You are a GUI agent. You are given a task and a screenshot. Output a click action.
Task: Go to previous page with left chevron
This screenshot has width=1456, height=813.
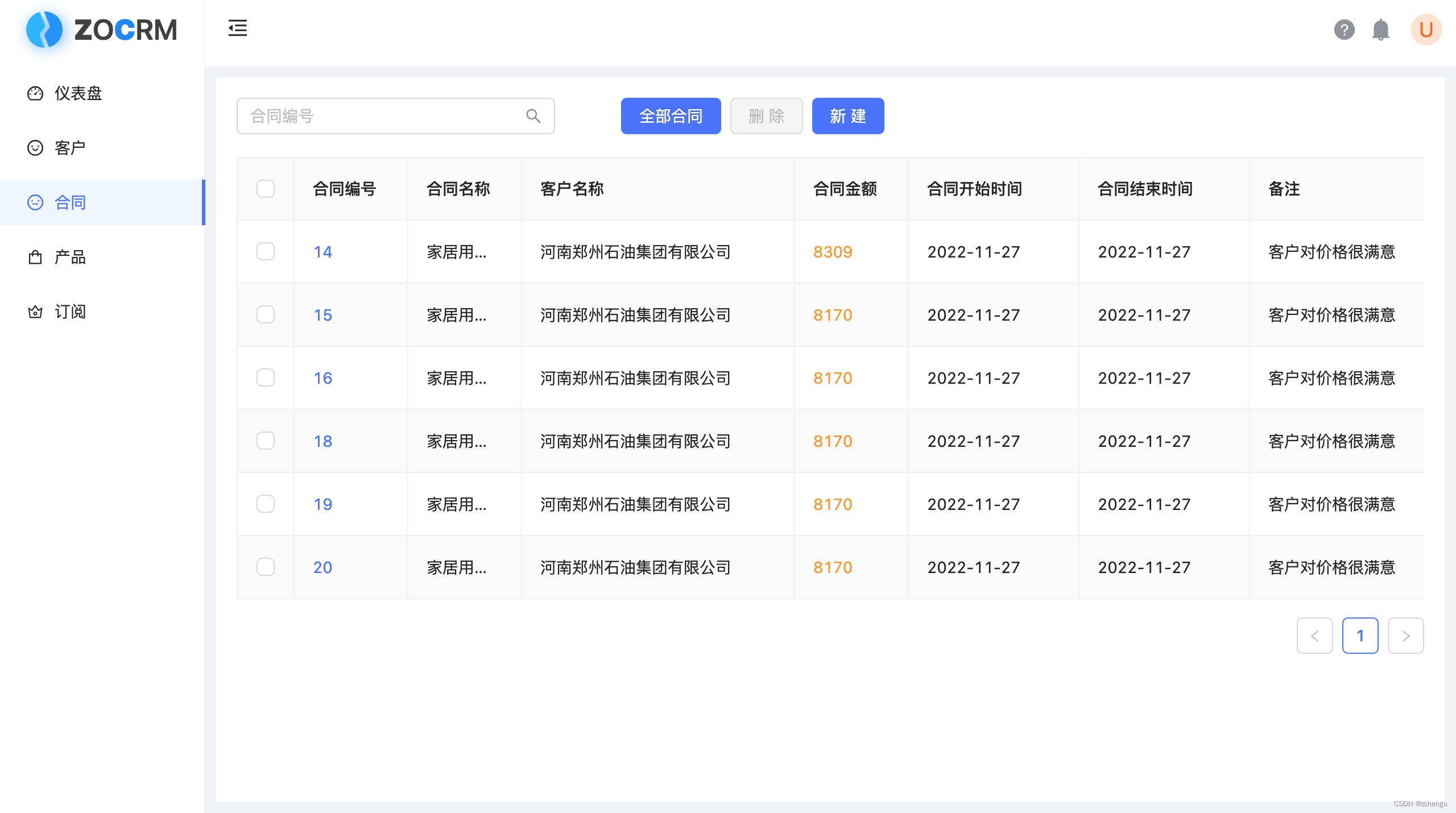1314,636
